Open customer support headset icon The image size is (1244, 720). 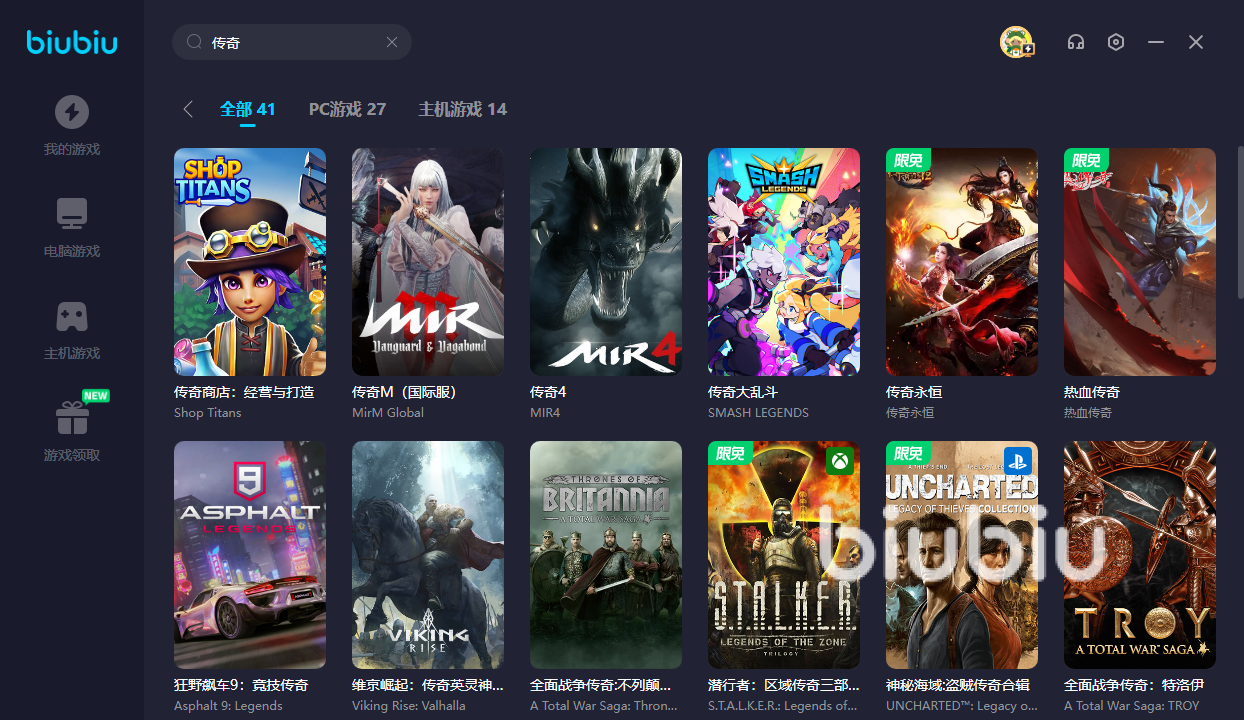coord(1076,42)
